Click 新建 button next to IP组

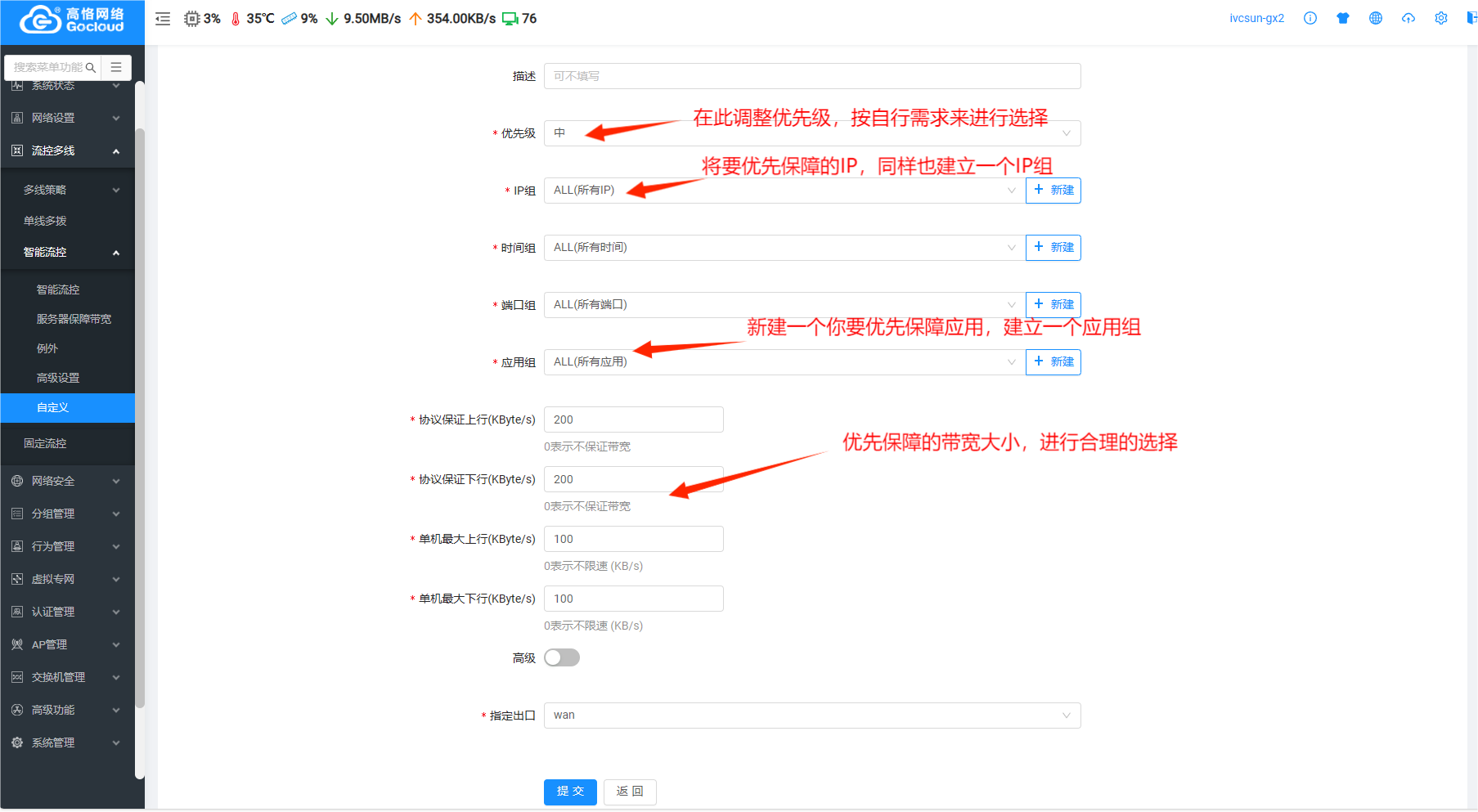click(1053, 191)
